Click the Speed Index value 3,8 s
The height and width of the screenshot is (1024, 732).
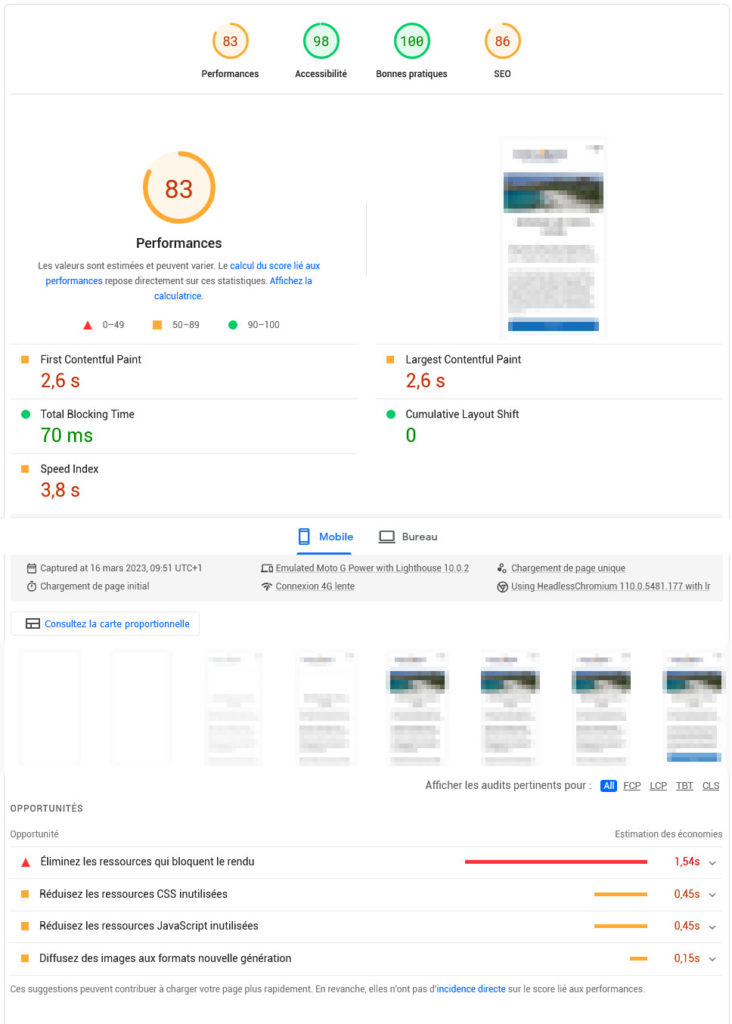pos(60,490)
